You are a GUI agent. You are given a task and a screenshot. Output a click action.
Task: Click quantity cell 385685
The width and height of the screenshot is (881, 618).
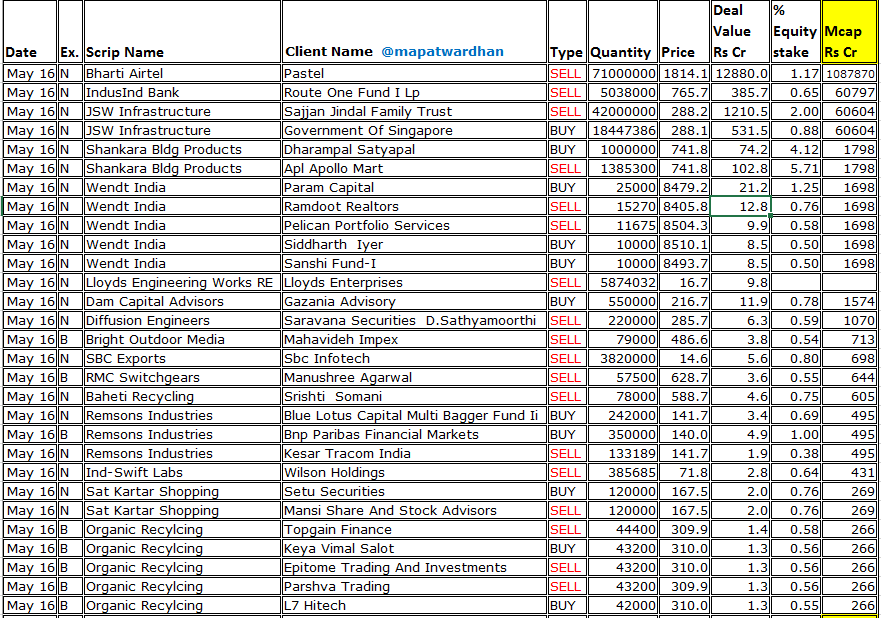[x=623, y=473]
